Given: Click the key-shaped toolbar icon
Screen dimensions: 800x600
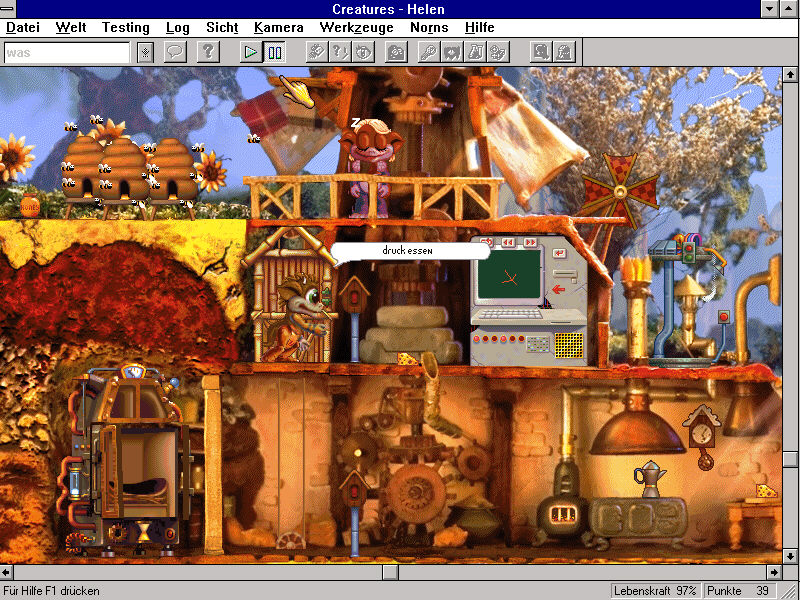Looking at the screenshot, I should 429,52.
